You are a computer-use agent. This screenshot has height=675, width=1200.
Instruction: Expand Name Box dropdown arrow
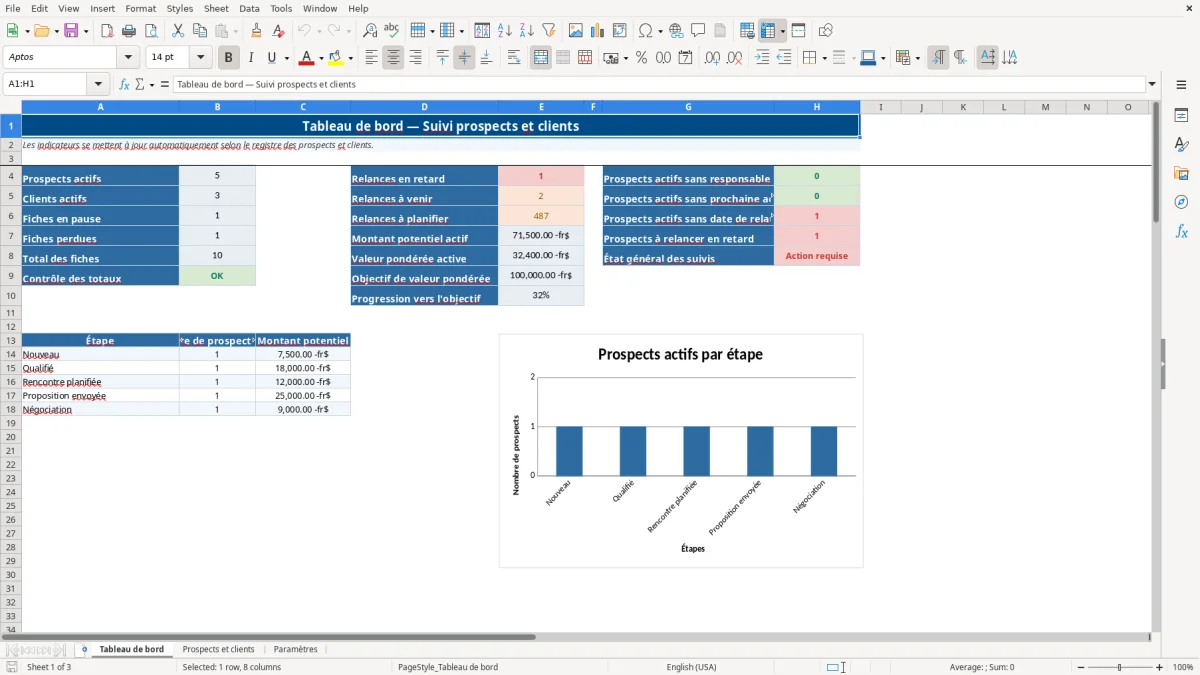click(98, 84)
